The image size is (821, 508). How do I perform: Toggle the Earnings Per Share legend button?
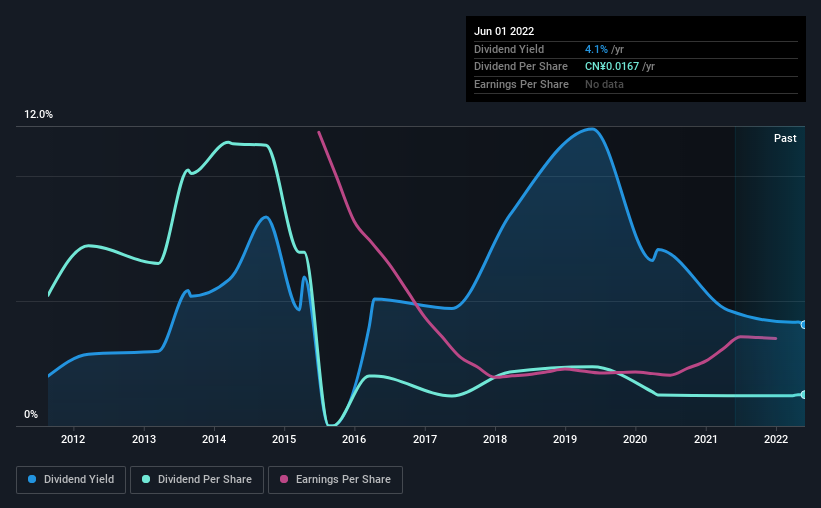335,480
